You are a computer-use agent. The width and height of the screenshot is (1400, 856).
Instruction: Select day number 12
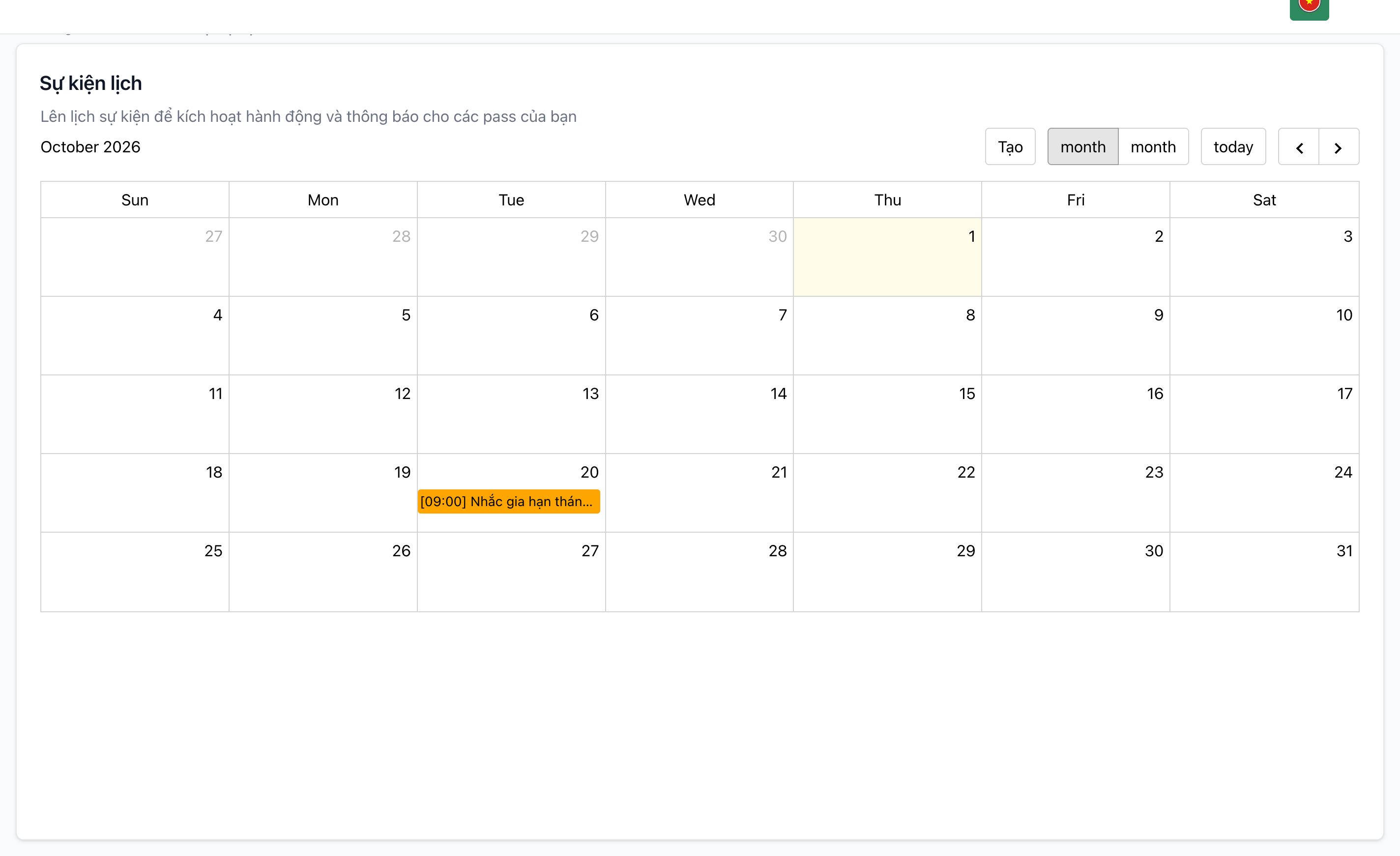[x=402, y=394]
